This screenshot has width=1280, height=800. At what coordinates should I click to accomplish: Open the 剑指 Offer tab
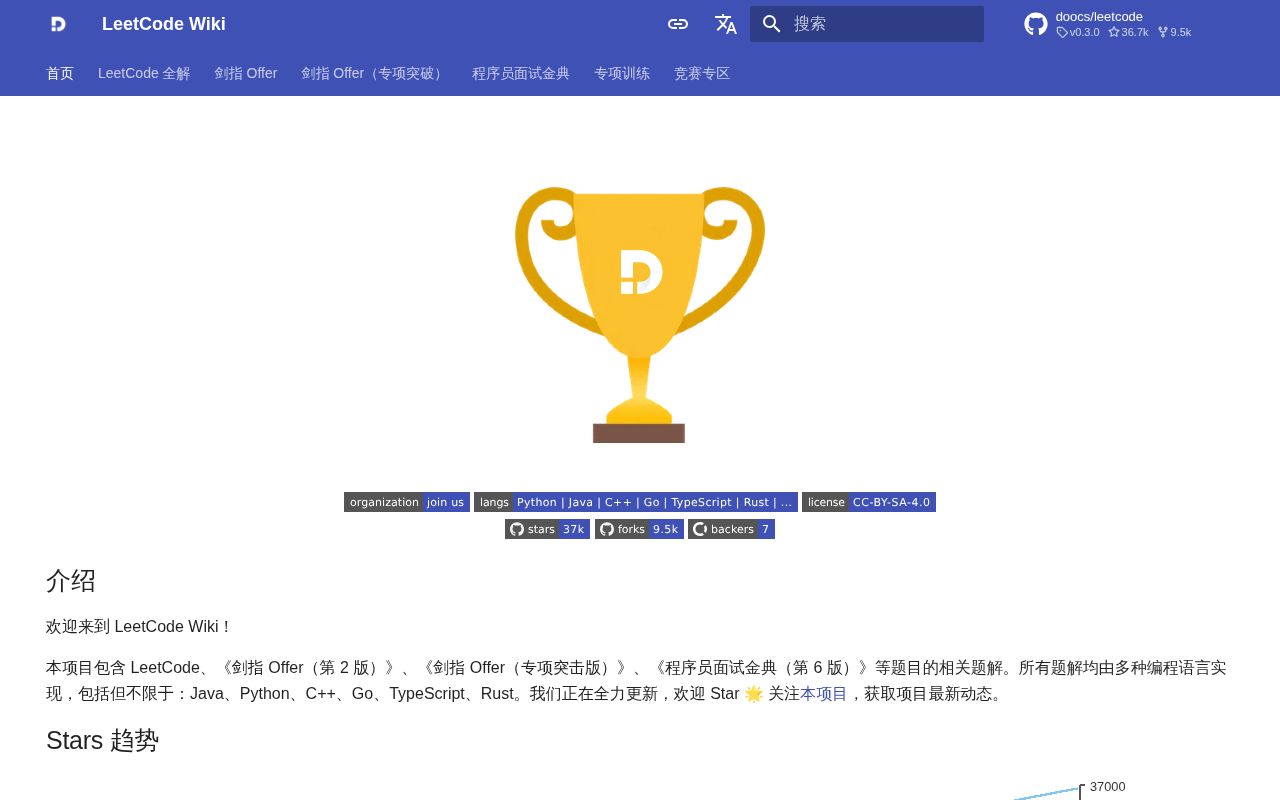246,73
